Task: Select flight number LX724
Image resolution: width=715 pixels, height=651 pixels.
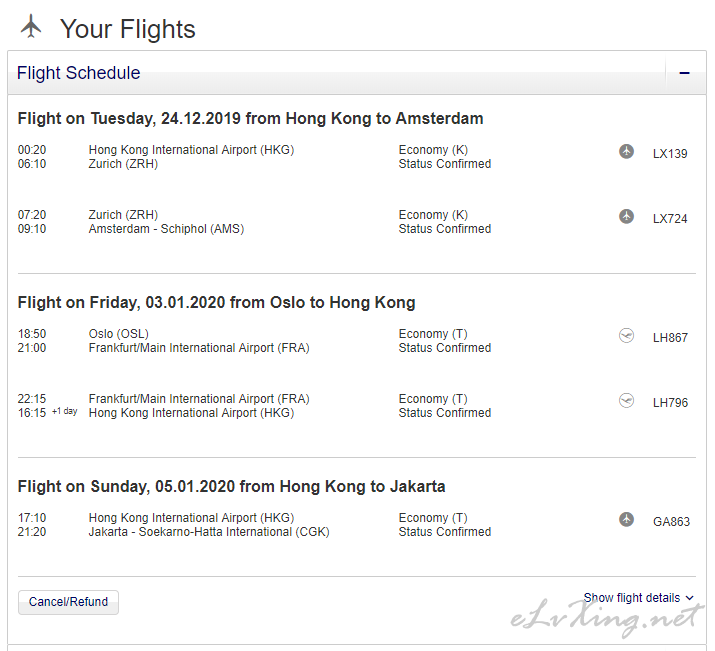Action: [670, 219]
